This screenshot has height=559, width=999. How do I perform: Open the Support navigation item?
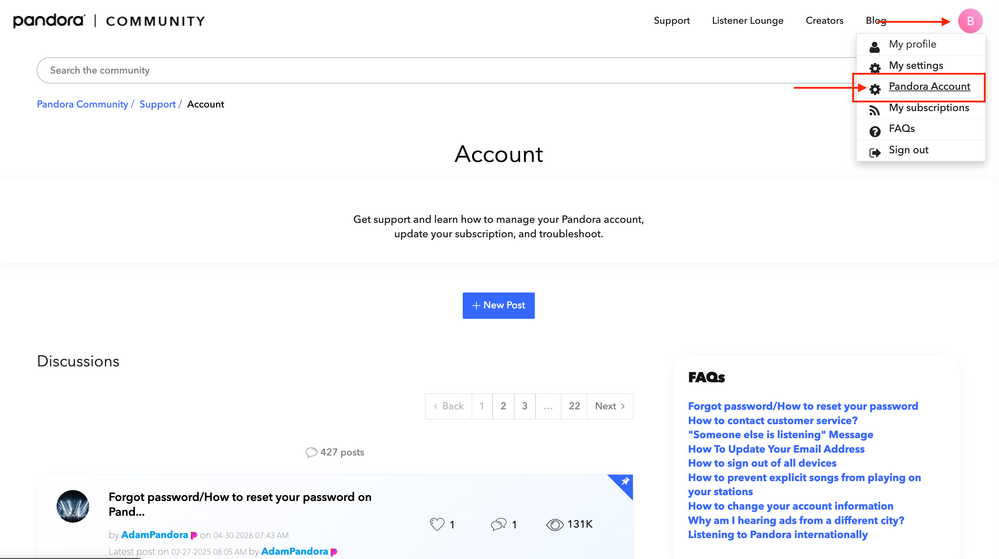(x=672, y=20)
